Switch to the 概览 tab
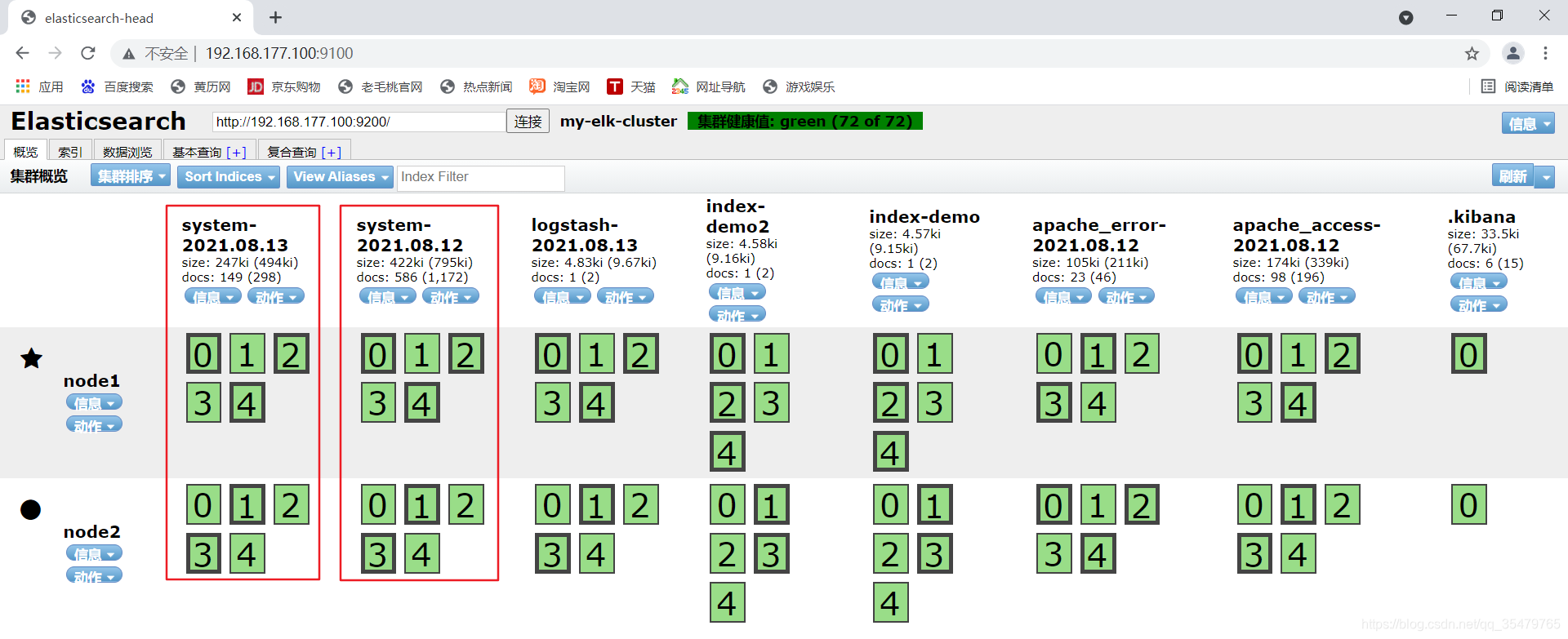This screenshot has height=639, width=1568. point(25,151)
